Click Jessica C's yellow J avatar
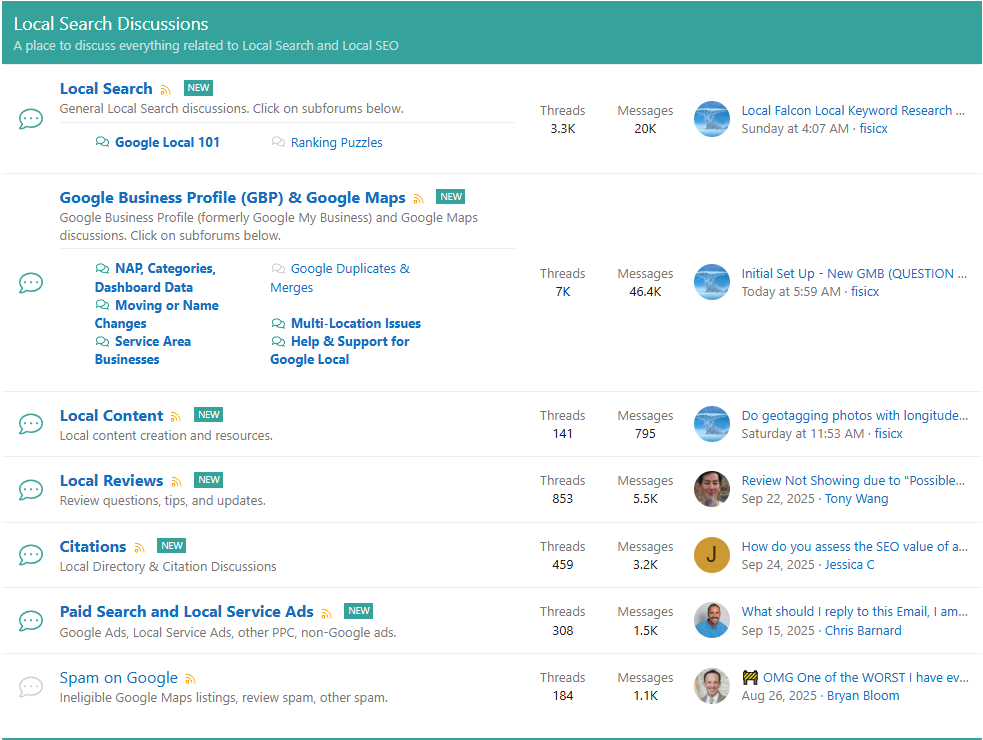 coord(711,555)
